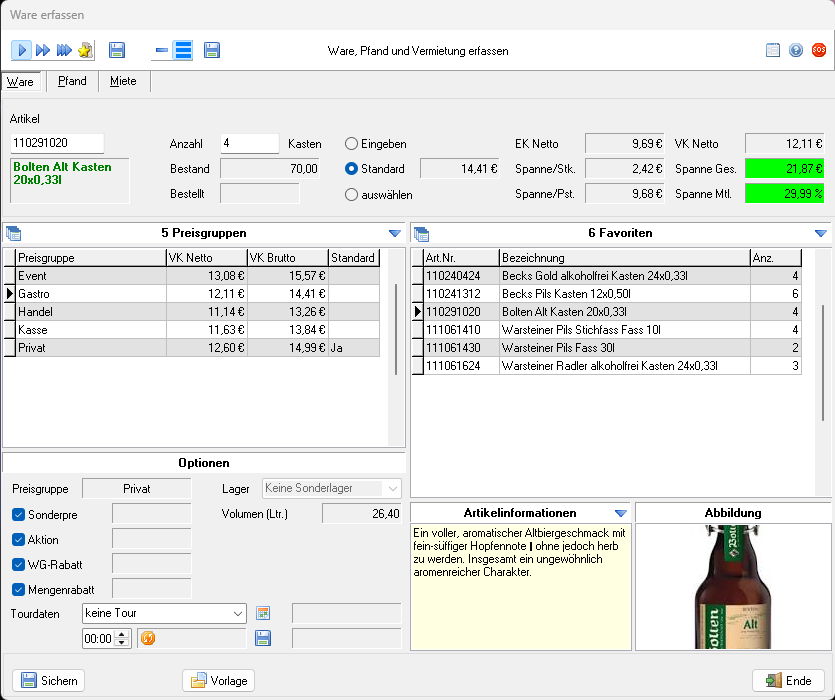Click the 00:00 time input field
Image resolution: width=835 pixels, height=700 pixels.
[x=99, y=639]
